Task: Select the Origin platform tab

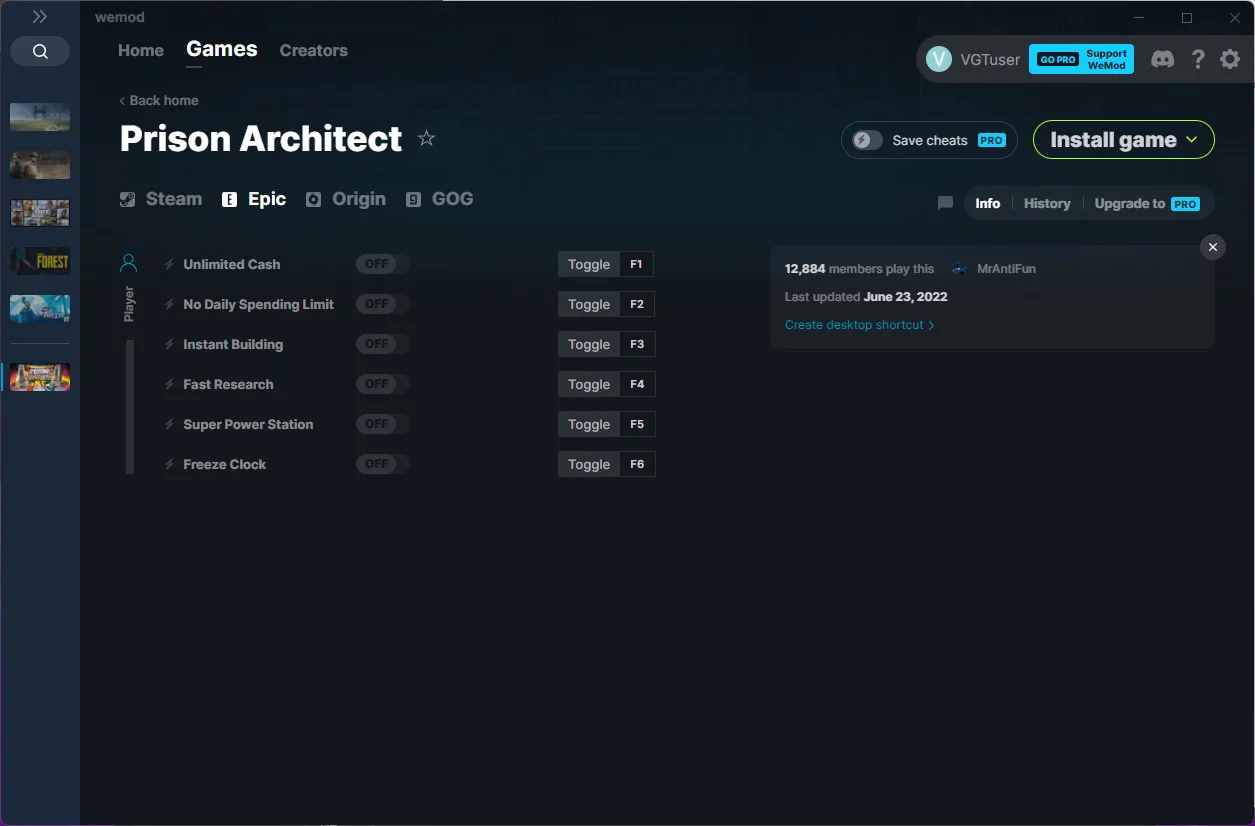Action: pos(346,199)
